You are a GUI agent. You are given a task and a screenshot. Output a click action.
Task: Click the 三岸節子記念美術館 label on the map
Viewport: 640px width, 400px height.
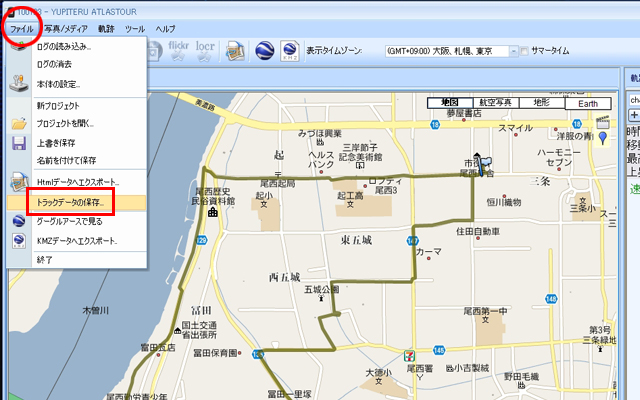pyautogui.click(x=360, y=152)
